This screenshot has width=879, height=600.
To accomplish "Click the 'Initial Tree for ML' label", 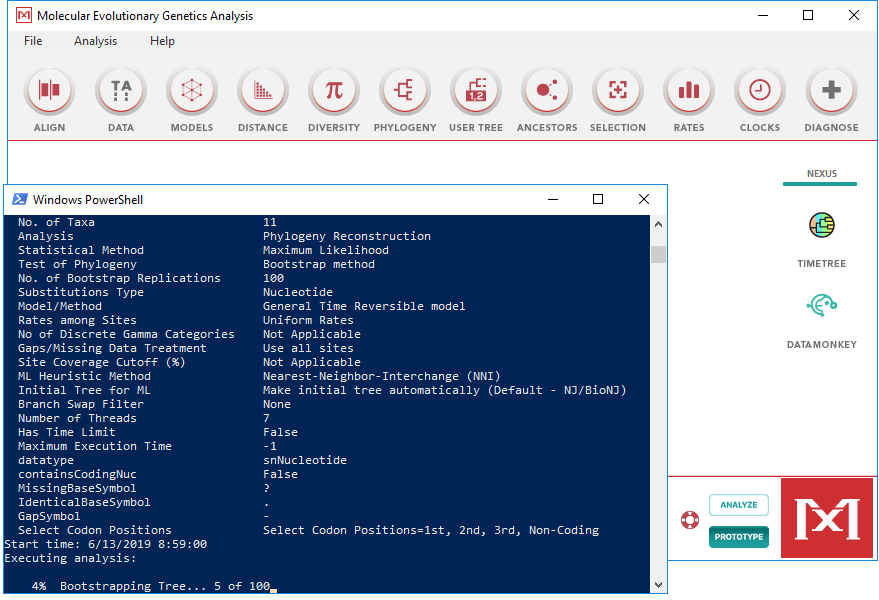I will [x=84, y=390].
